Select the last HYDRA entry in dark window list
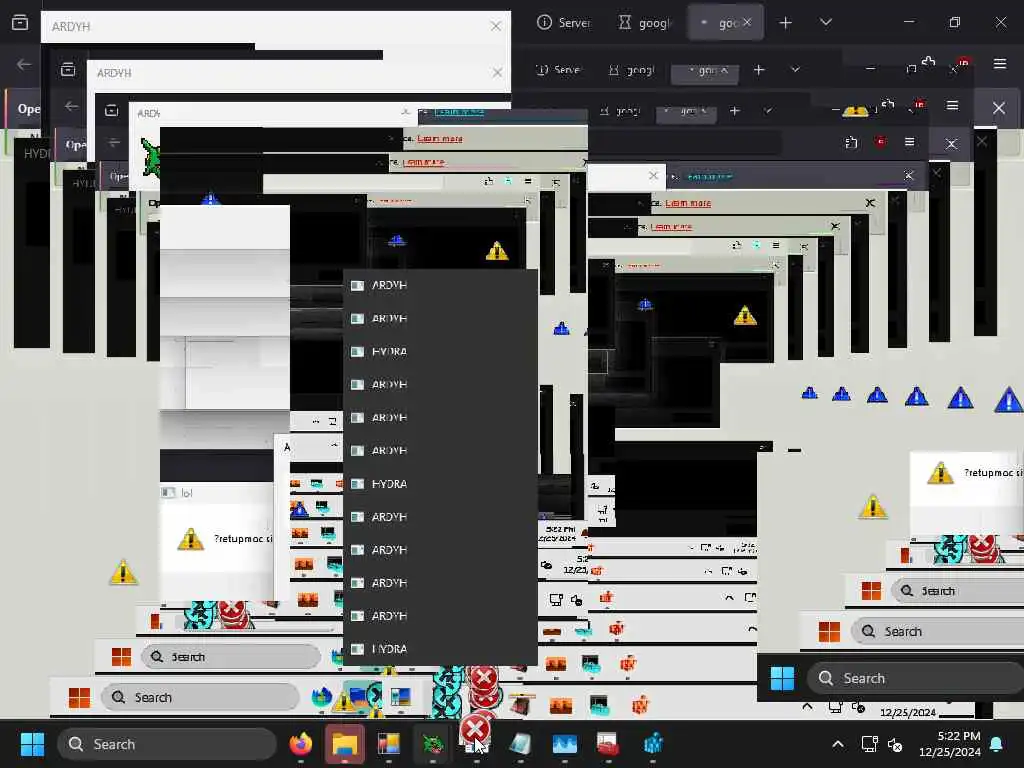This screenshot has height=768, width=1024. [440, 649]
